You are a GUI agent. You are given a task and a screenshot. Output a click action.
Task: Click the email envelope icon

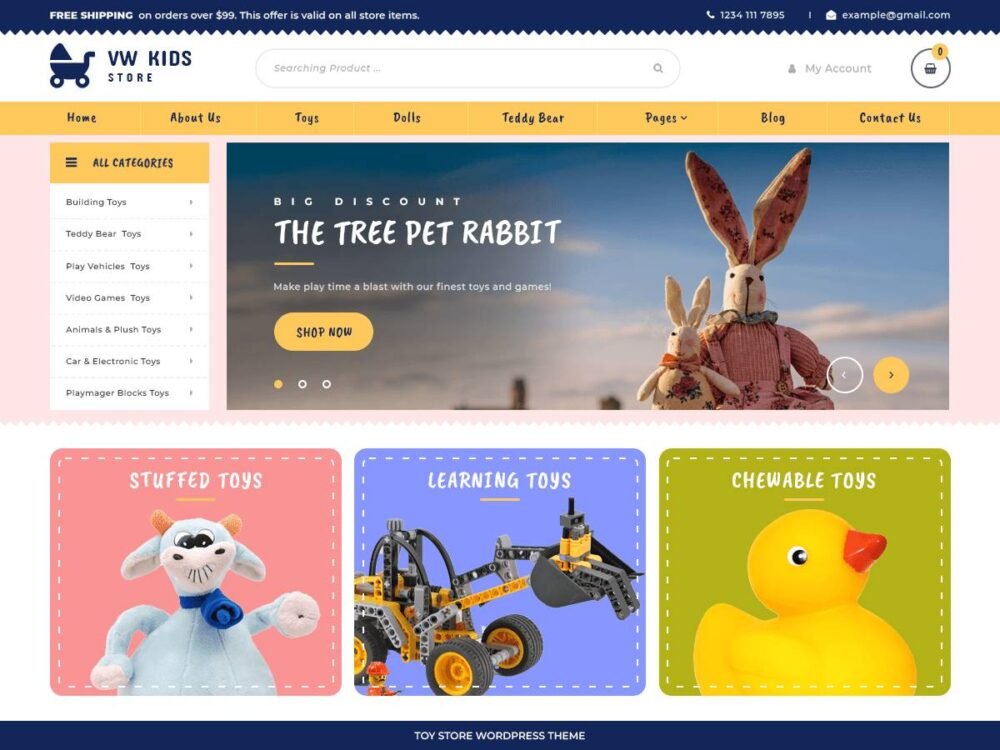[x=830, y=15]
